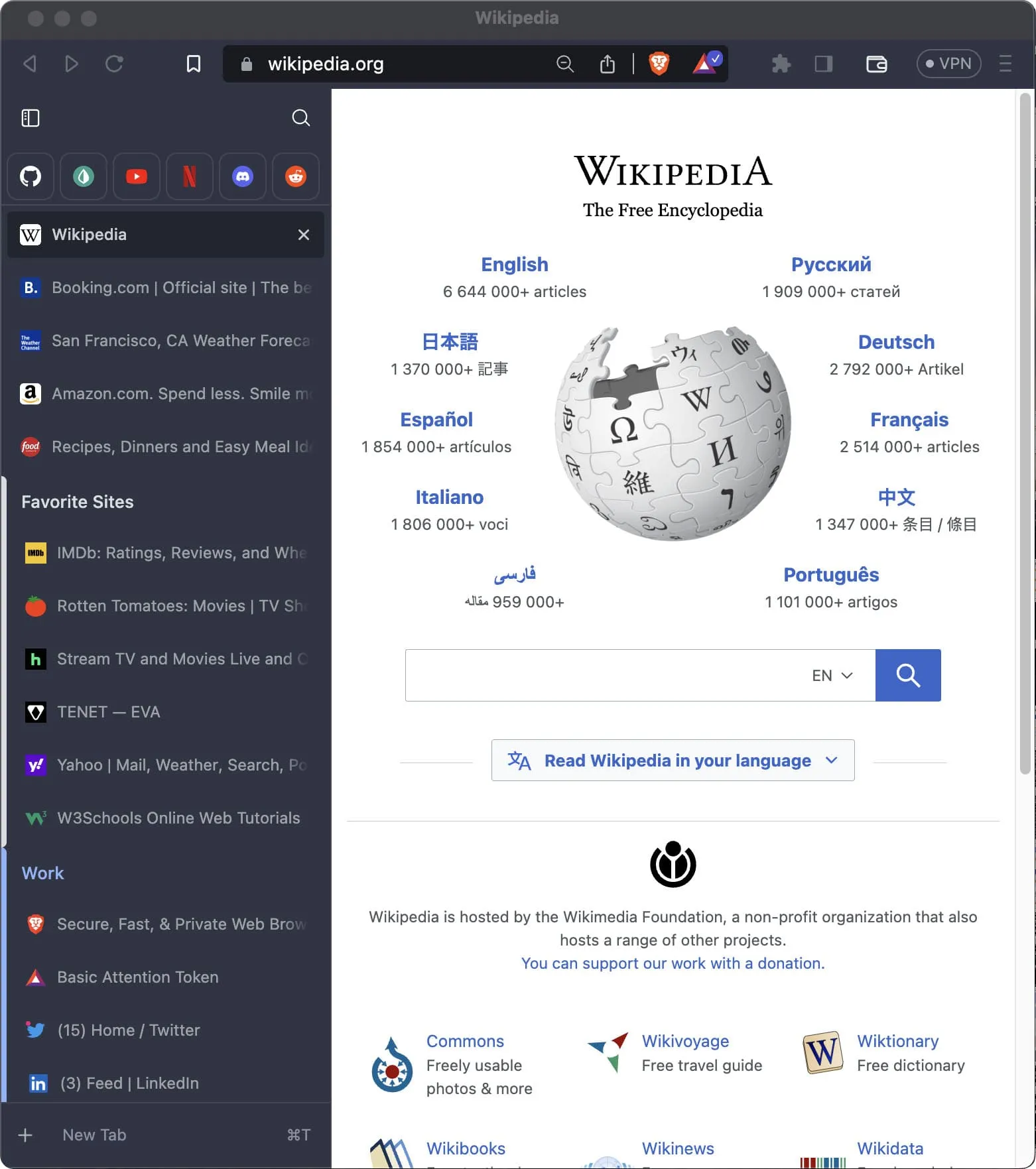Screen dimensions: 1036x1169
Task: Toggle the browser sidebar panel button
Action: [823, 64]
